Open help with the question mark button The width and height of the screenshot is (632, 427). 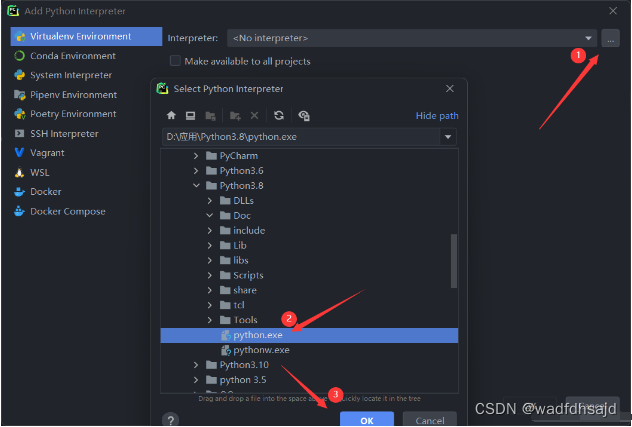170,420
